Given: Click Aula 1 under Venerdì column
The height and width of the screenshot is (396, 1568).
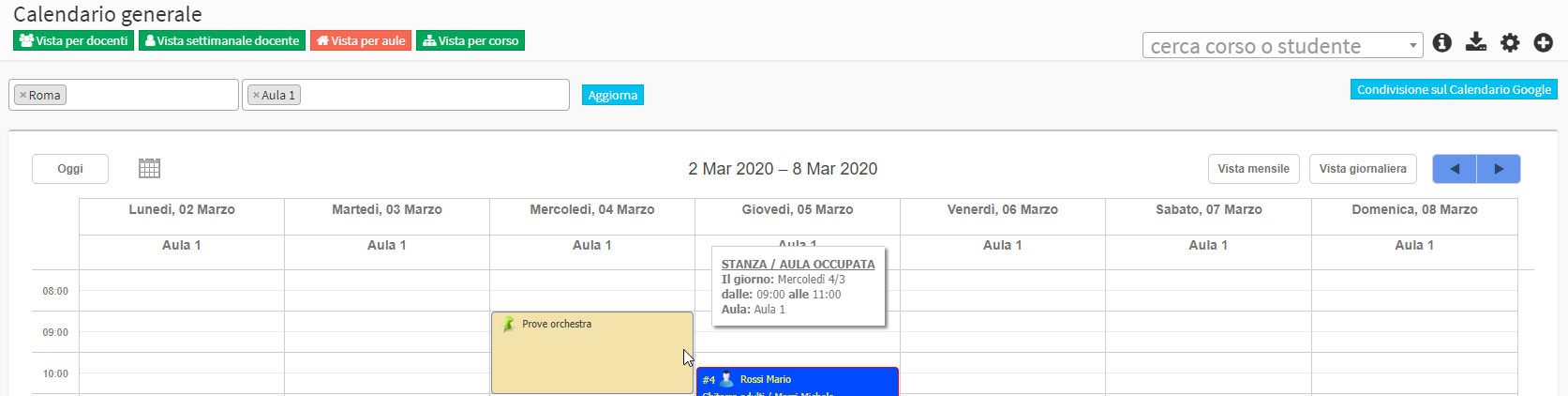Looking at the screenshot, I should coord(1003,245).
